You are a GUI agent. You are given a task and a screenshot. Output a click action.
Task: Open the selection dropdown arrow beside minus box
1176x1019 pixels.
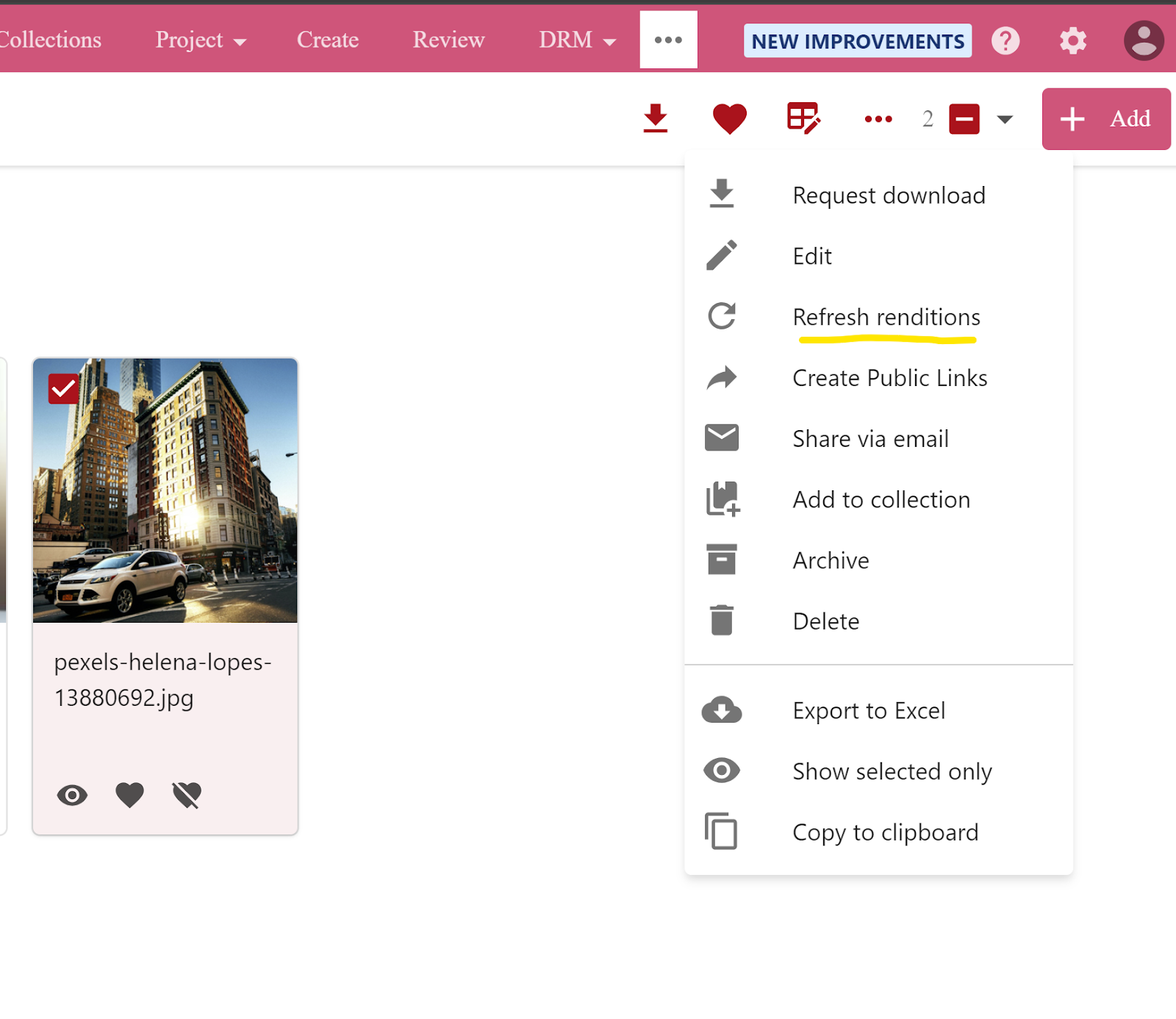(x=1005, y=119)
